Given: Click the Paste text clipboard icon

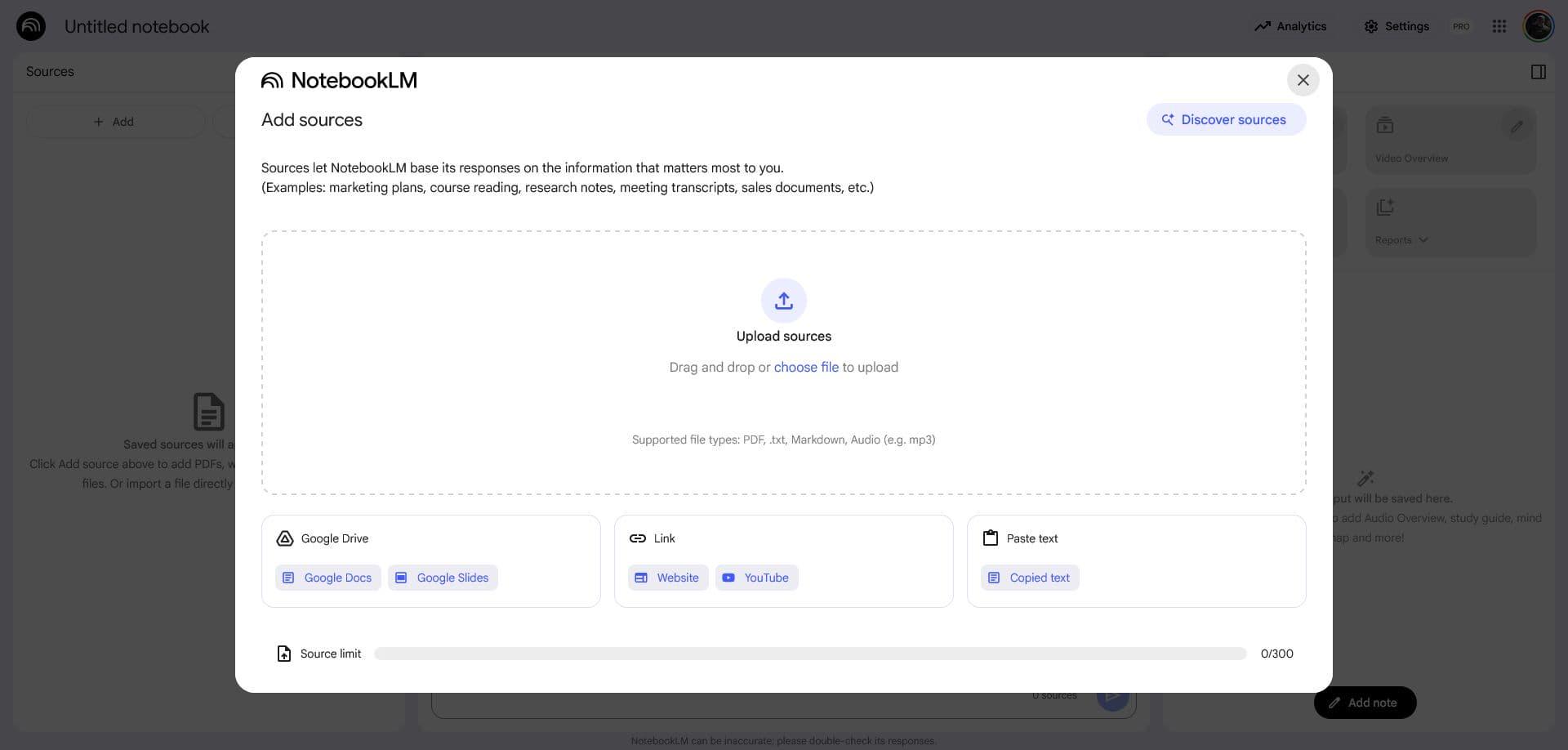Looking at the screenshot, I should pos(990,538).
